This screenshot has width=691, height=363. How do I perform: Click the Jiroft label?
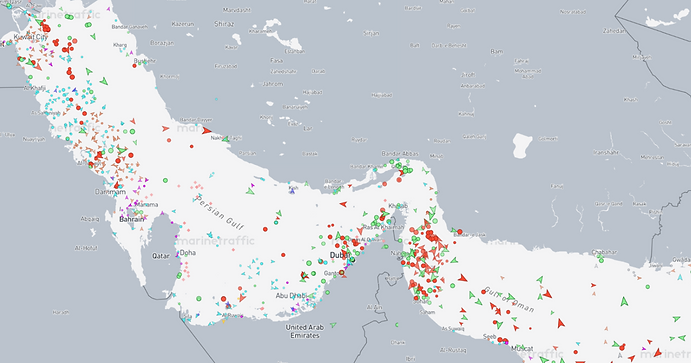[468, 75]
